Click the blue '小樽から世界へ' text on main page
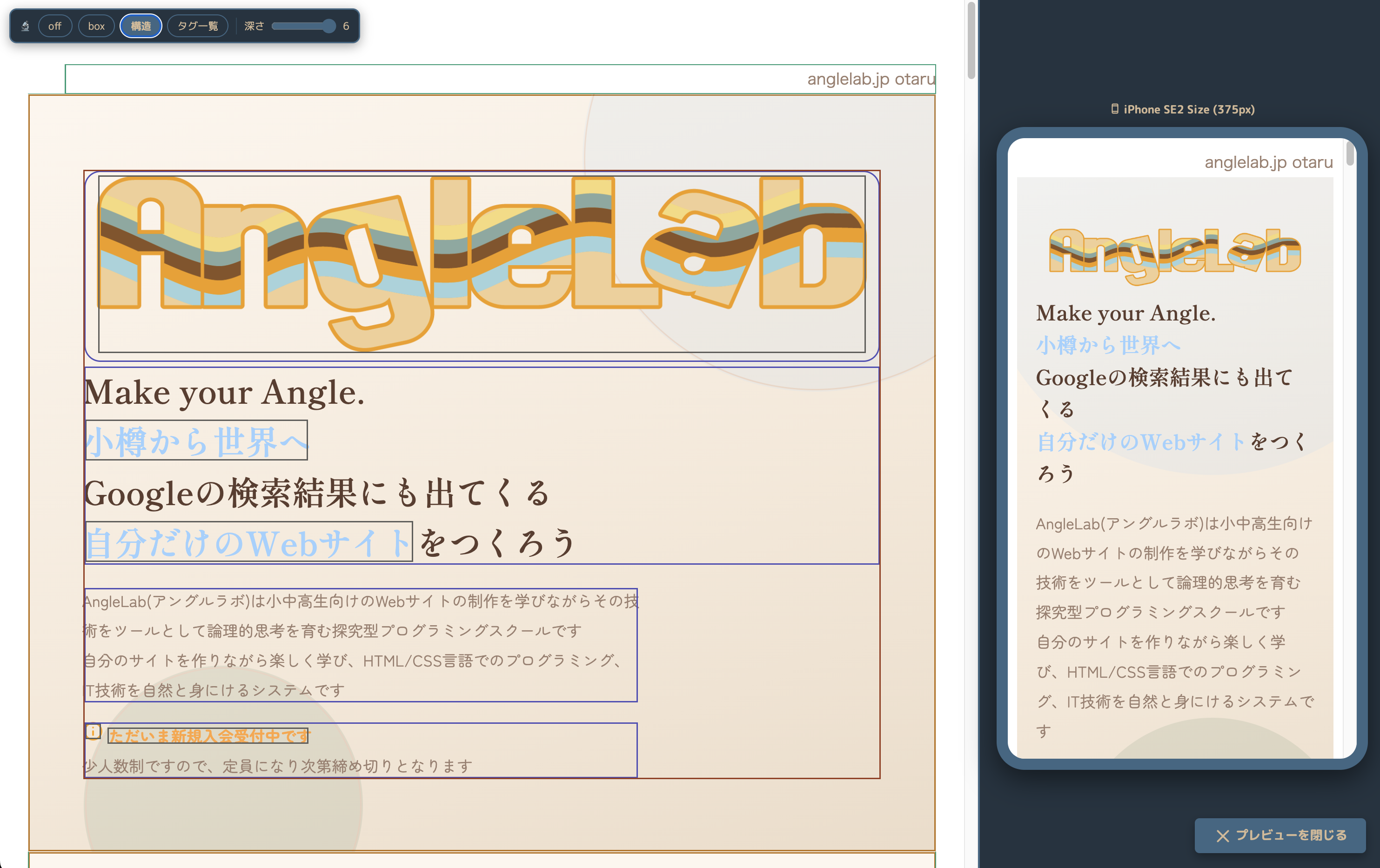This screenshot has height=868, width=1380. (x=196, y=442)
